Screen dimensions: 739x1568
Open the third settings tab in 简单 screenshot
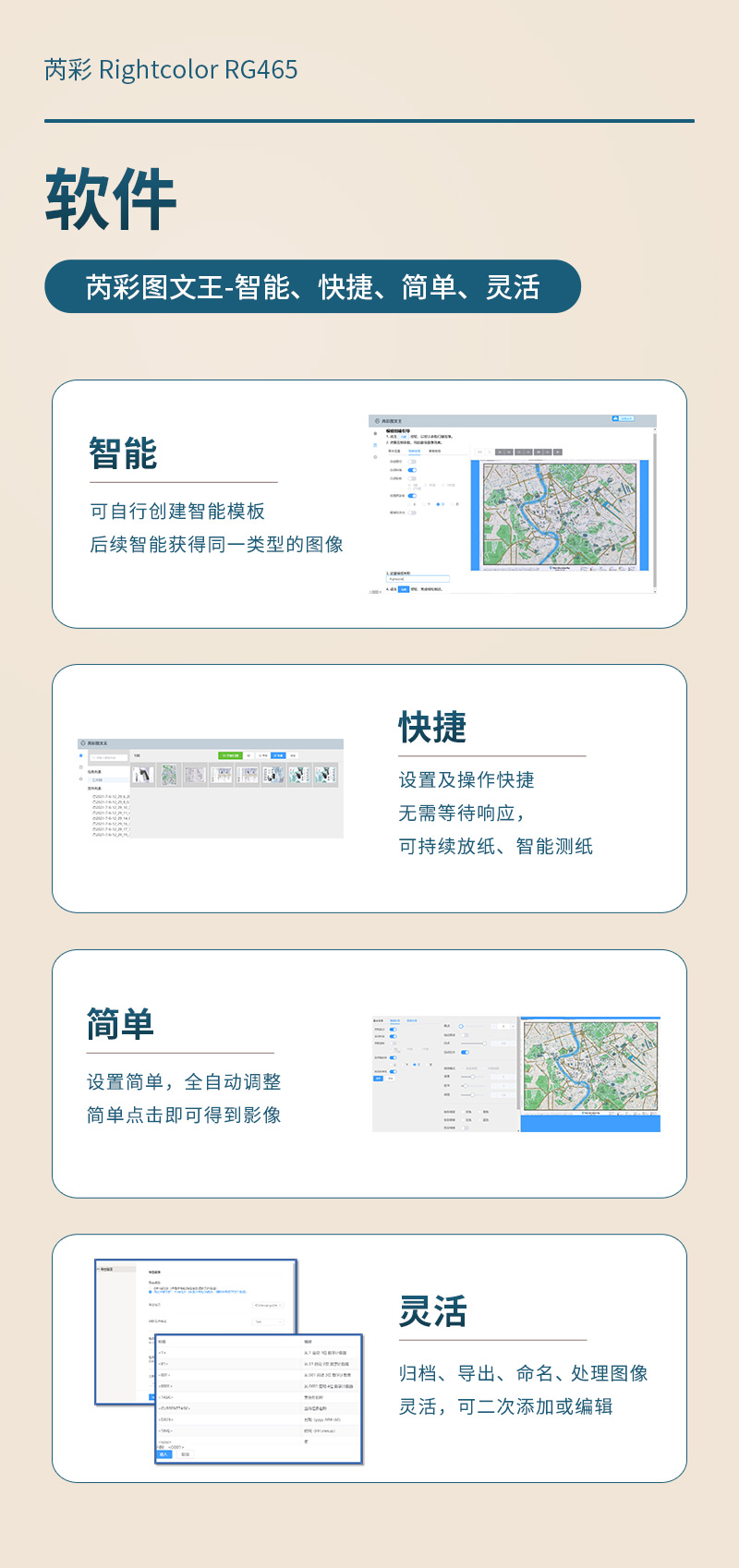pos(412,1020)
